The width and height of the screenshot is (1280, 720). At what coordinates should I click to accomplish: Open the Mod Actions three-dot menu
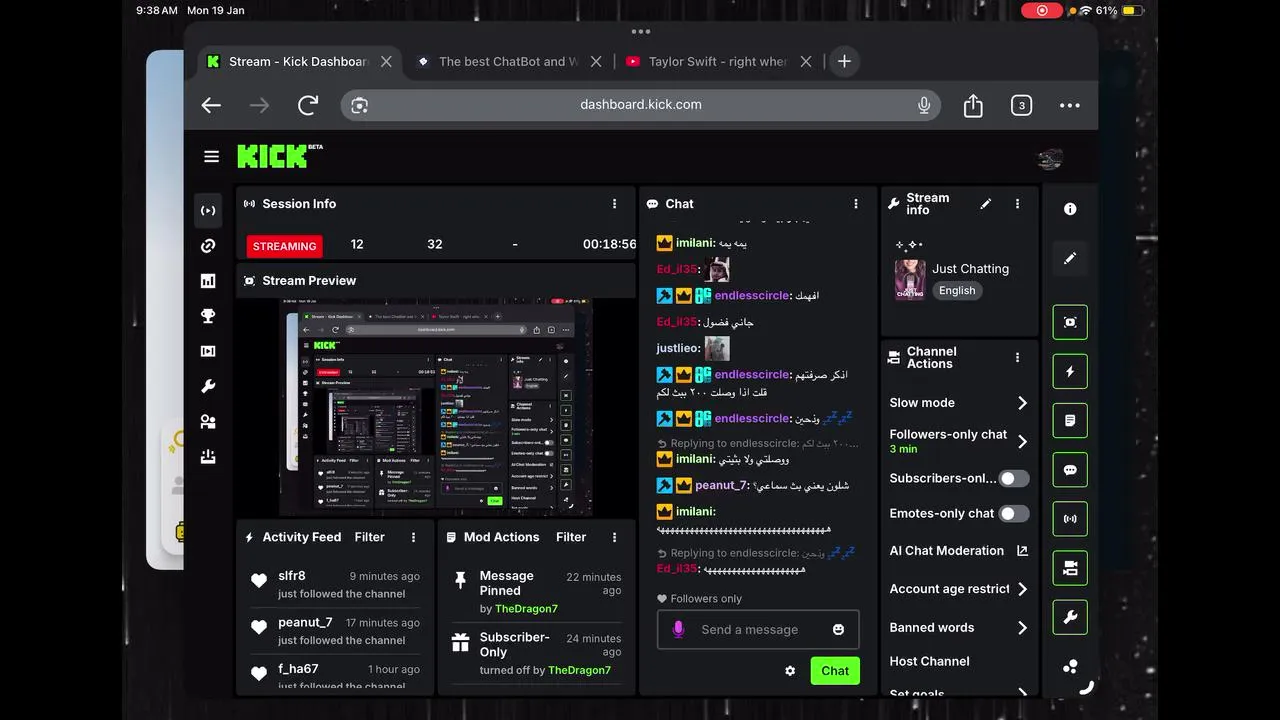pyautogui.click(x=615, y=537)
